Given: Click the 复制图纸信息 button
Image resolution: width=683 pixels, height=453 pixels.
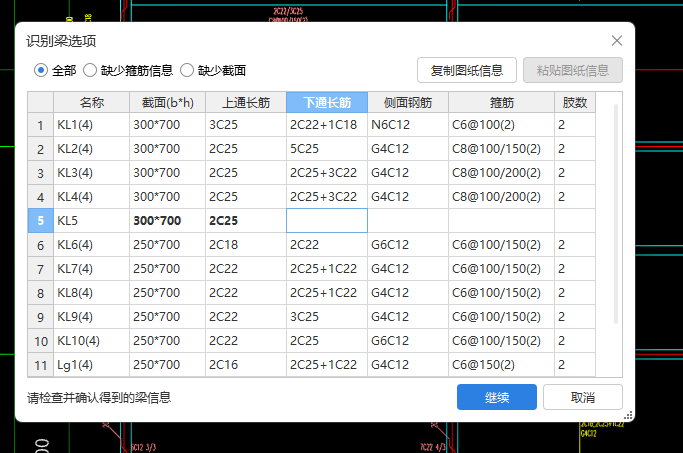Looking at the screenshot, I should click(467, 70).
